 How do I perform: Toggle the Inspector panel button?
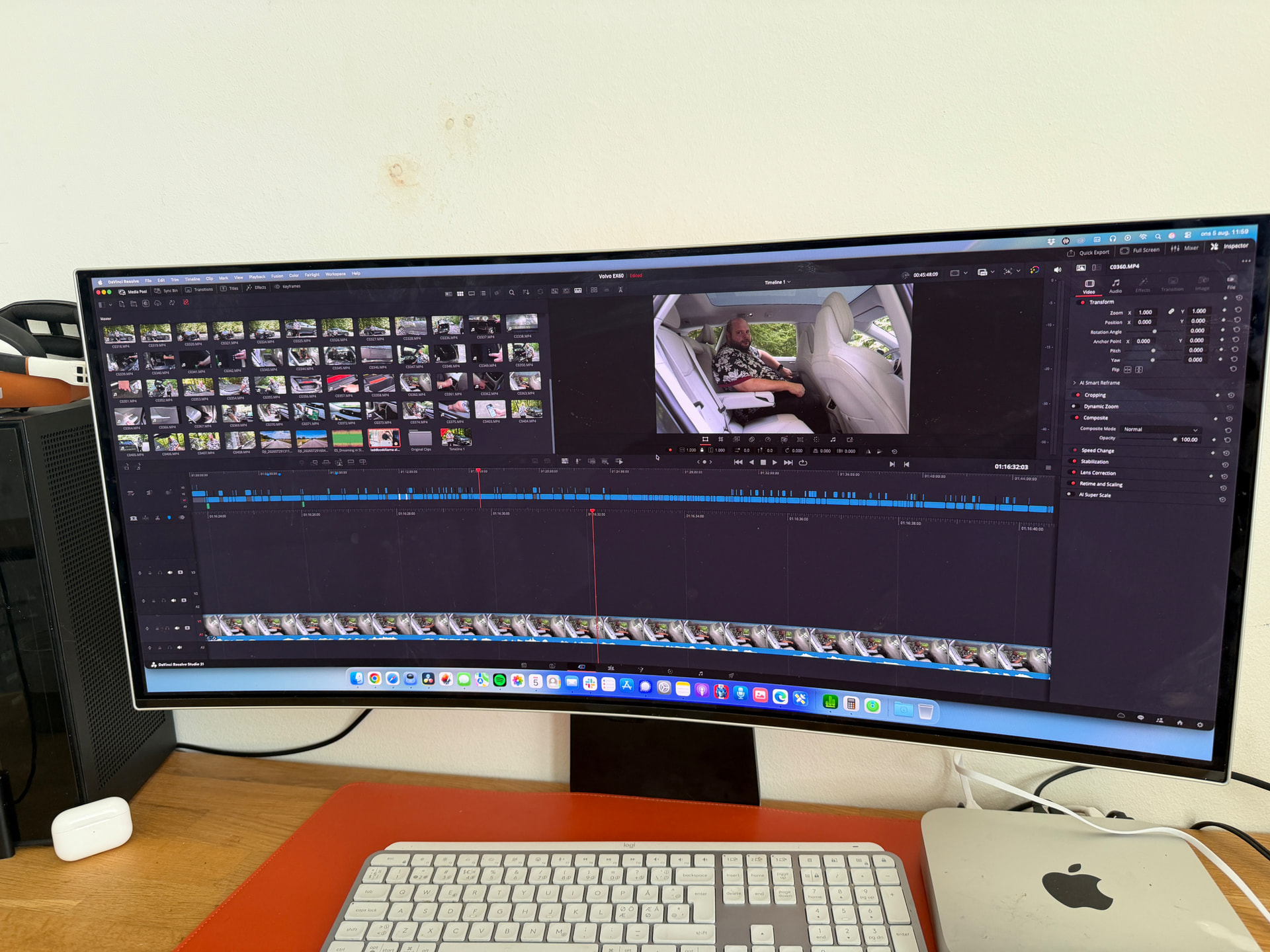(x=1230, y=247)
